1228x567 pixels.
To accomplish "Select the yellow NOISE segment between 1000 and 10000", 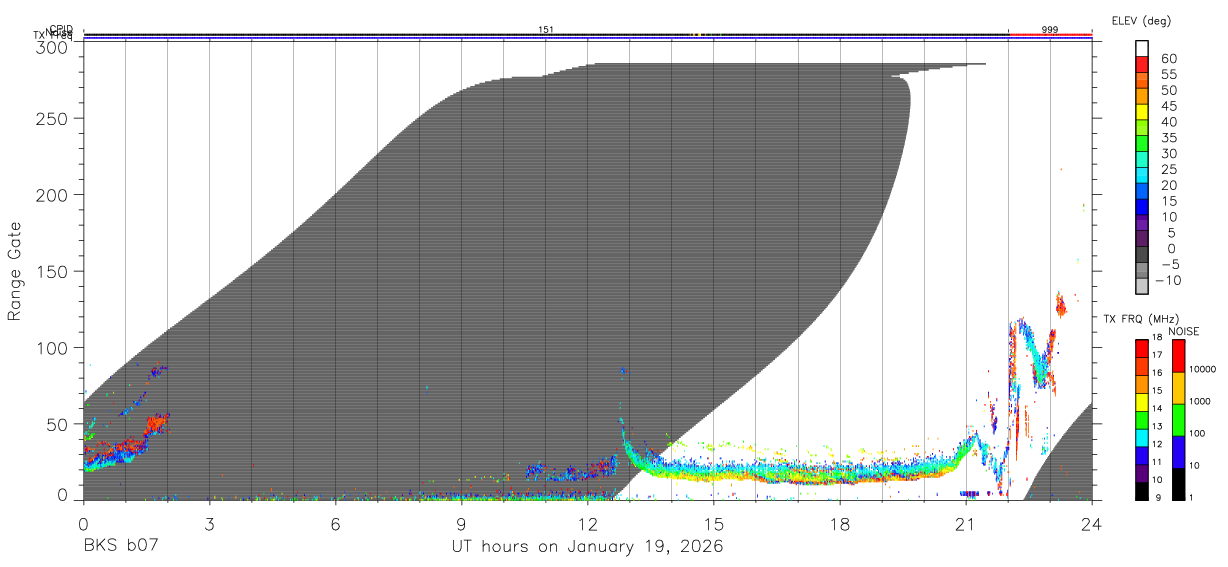I will (1177, 387).
